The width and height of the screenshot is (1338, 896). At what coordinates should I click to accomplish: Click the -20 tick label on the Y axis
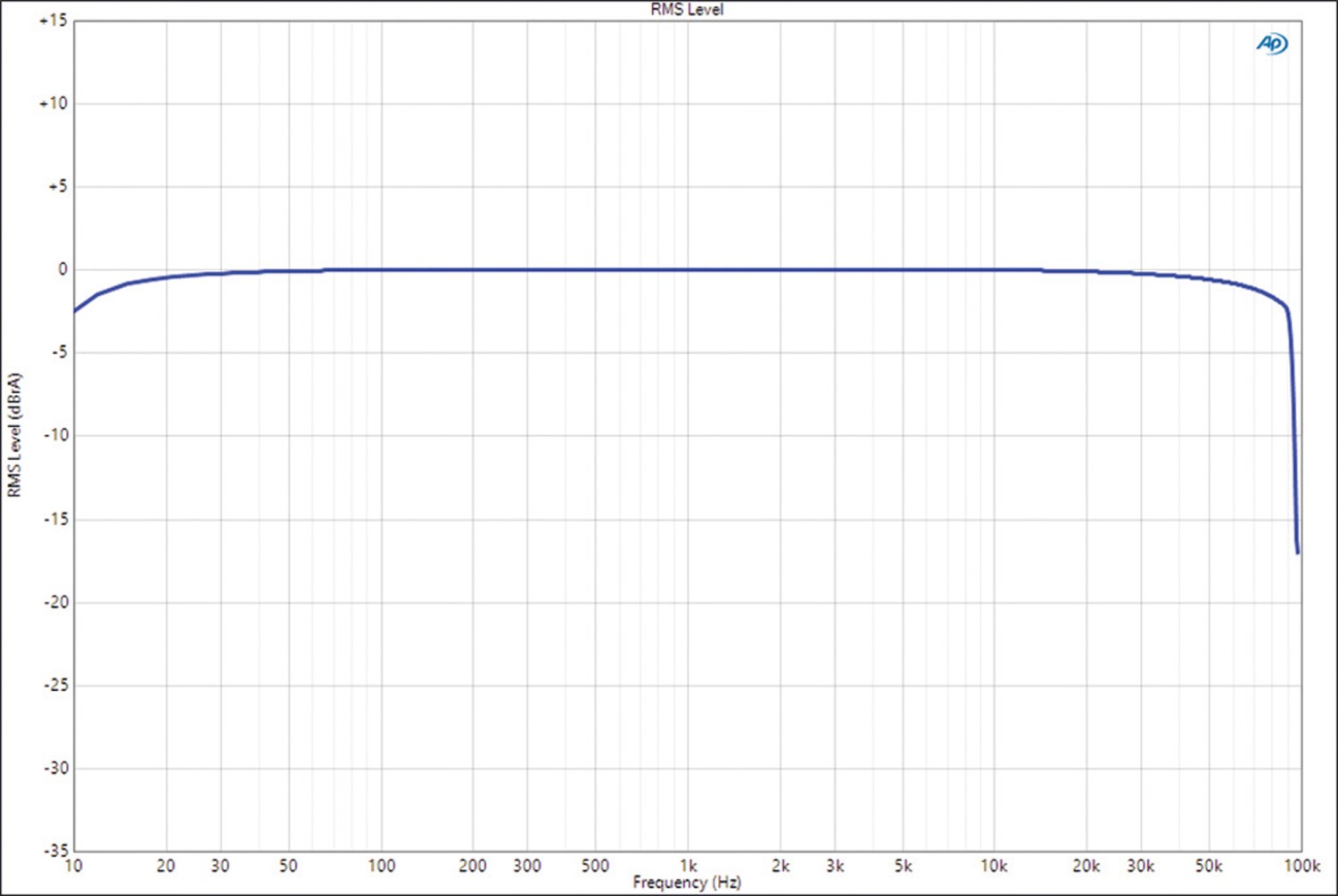pos(55,602)
